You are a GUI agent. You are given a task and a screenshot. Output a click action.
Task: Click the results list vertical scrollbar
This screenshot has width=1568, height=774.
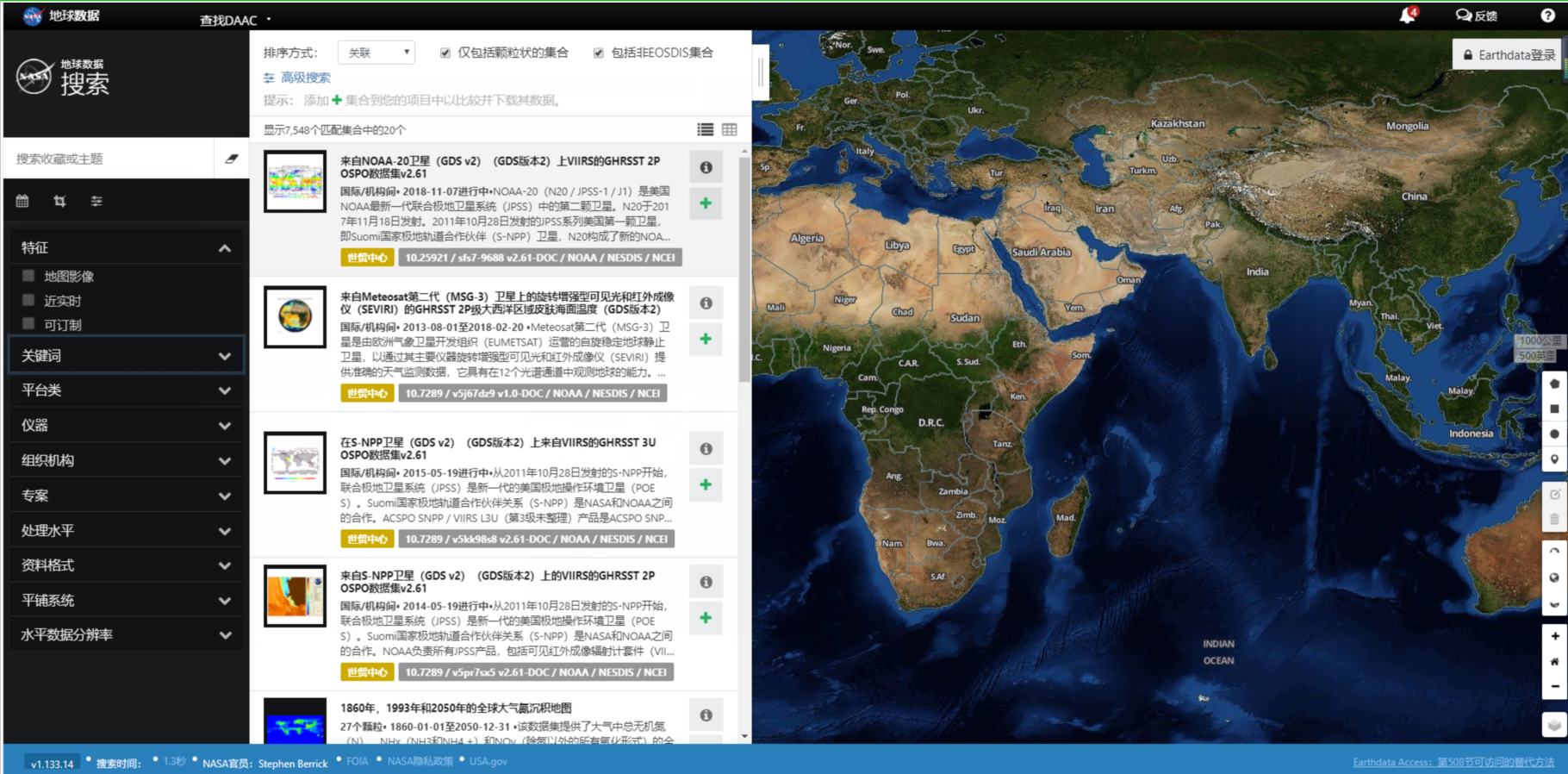click(x=744, y=270)
